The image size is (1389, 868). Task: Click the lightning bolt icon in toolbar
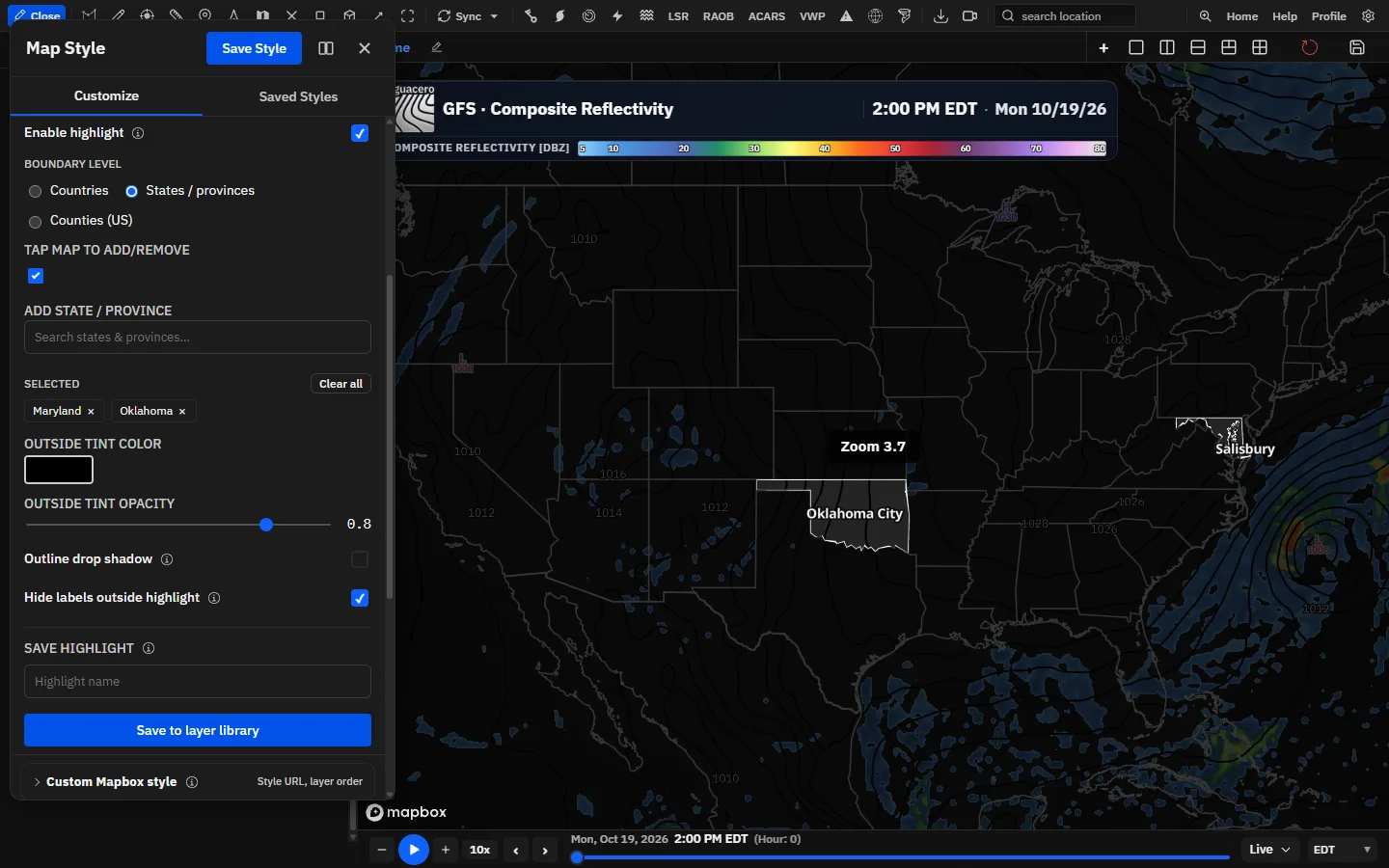[617, 16]
